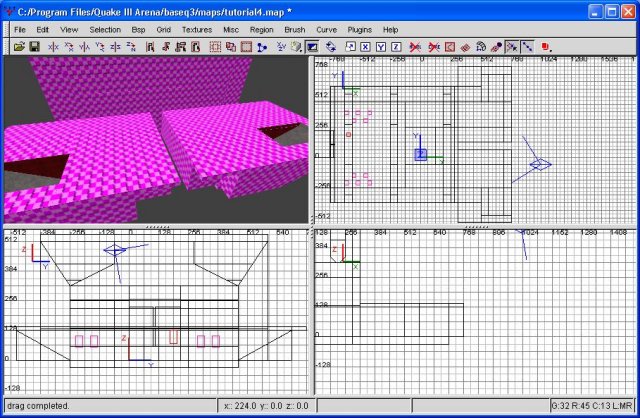Toggle the Scale Y lock button

(381, 47)
